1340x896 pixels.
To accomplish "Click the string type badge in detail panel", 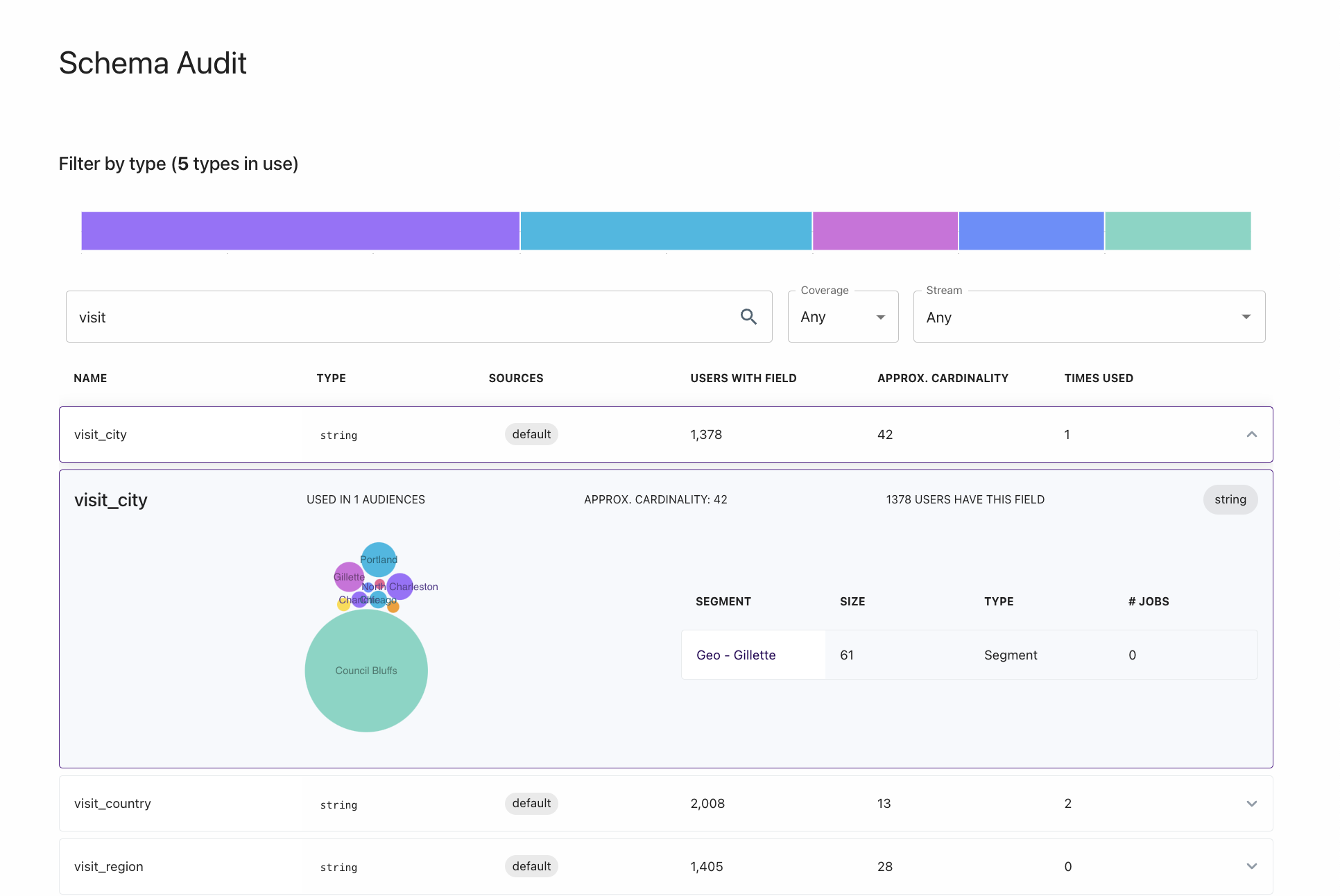I will (x=1230, y=500).
